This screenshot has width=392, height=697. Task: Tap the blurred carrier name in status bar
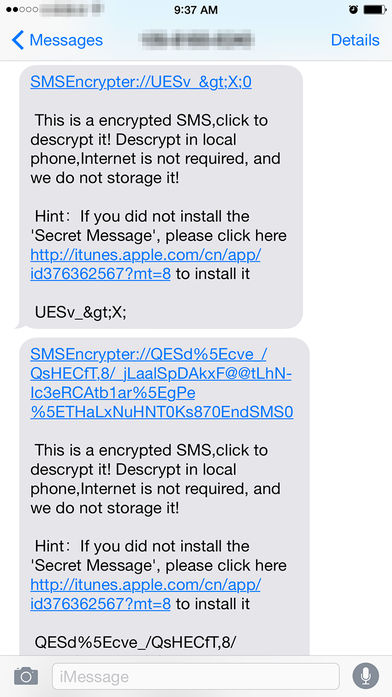(72, 9)
